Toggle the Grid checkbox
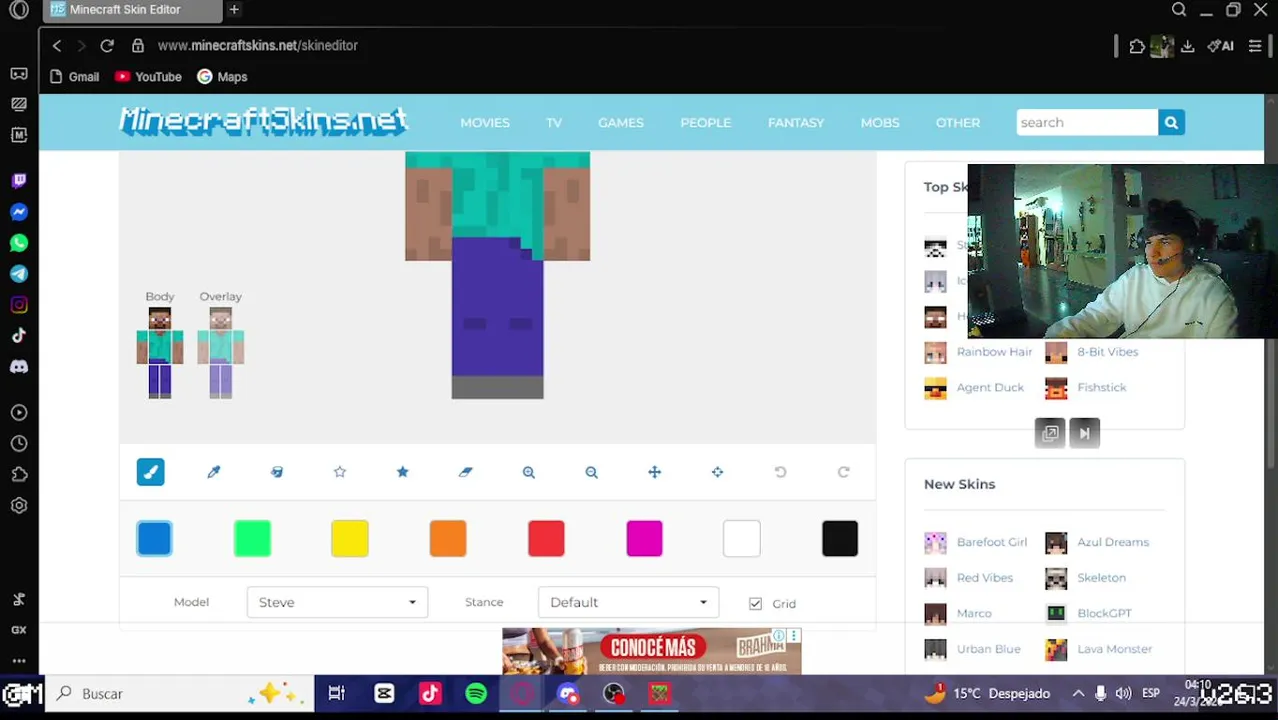The height and width of the screenshot is (720, 1278). pos(755,603)
